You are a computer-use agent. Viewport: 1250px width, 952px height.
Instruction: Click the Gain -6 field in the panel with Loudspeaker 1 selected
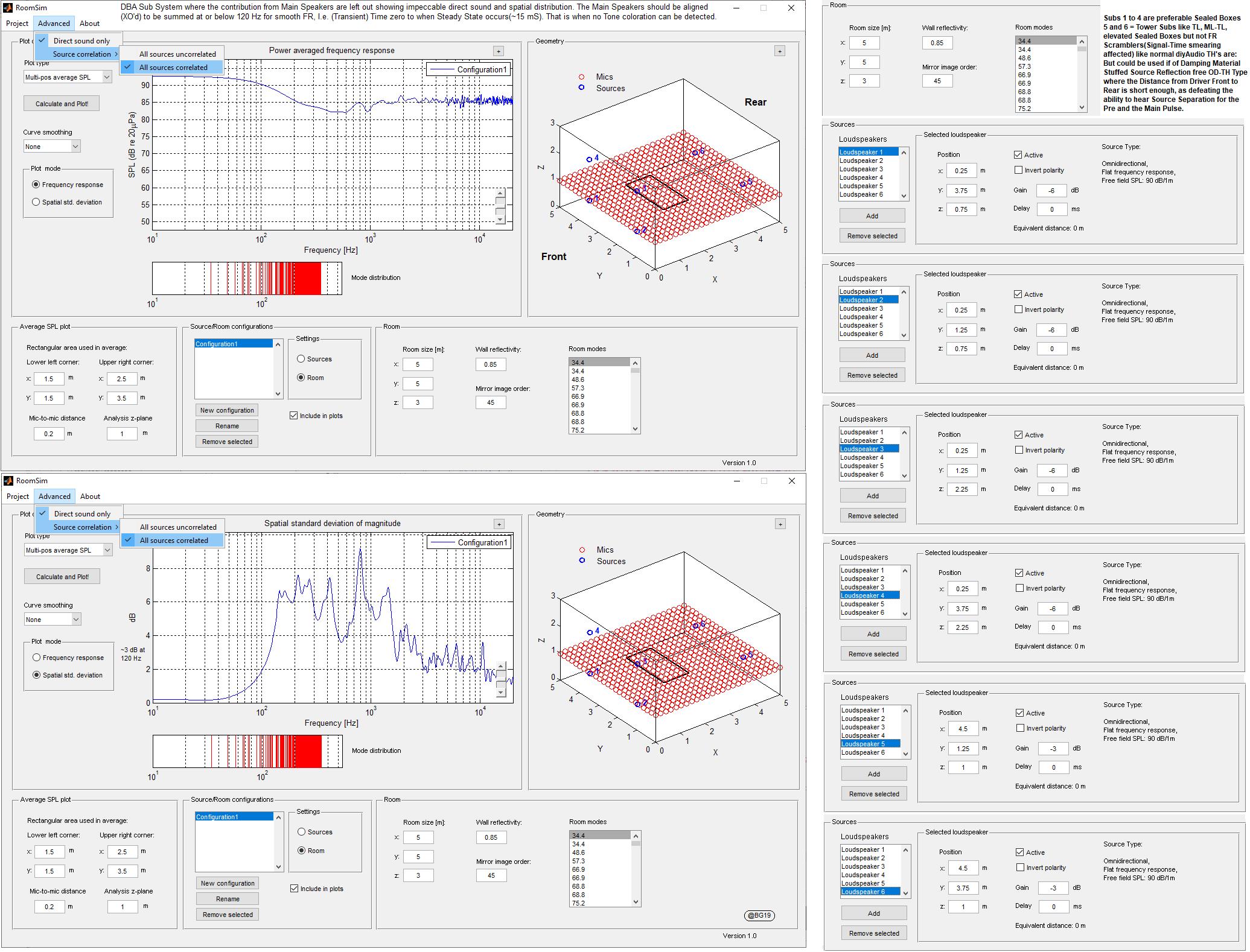(x=1051, y=191)
